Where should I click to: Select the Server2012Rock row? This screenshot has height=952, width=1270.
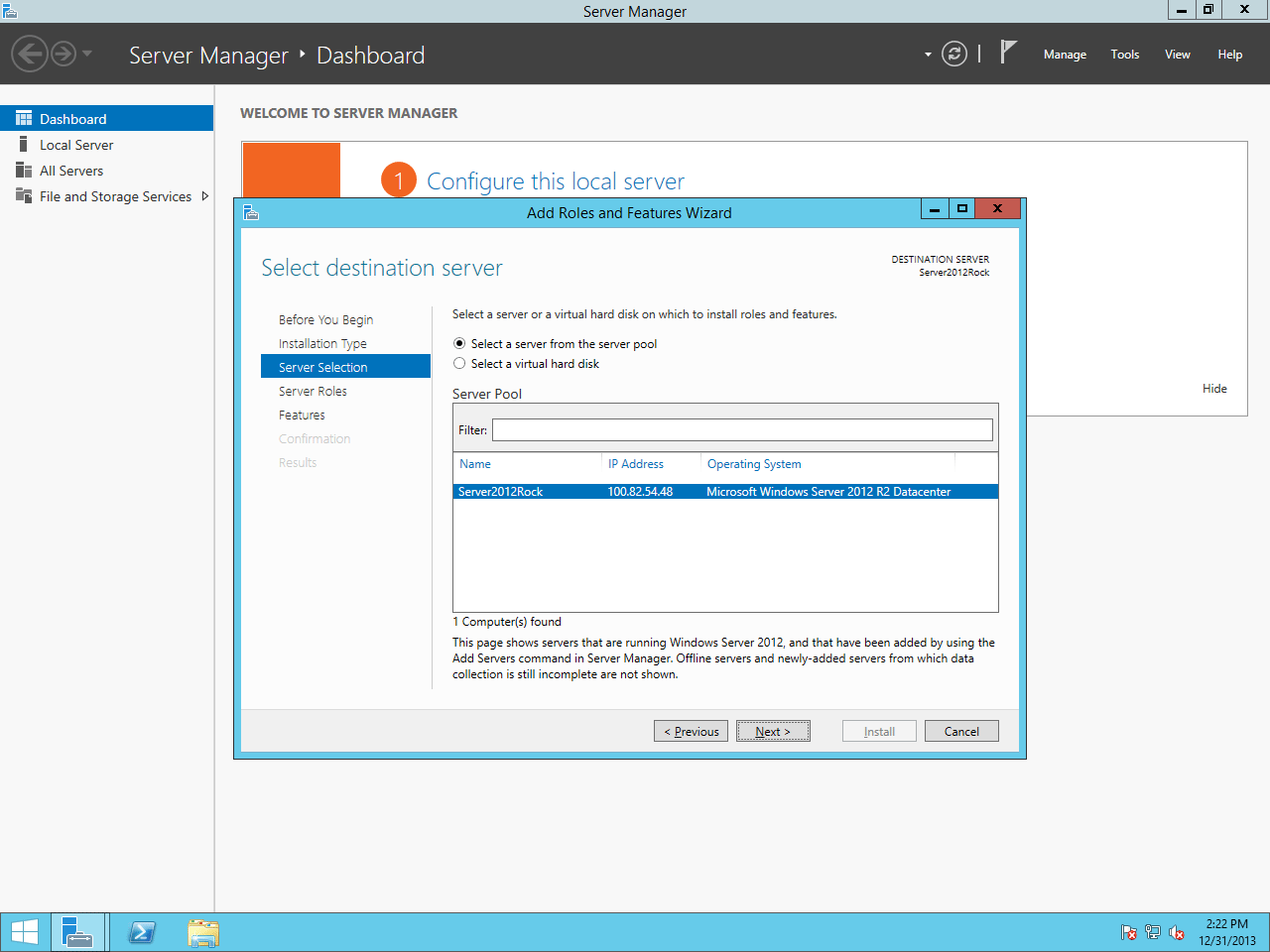[725, 491]
